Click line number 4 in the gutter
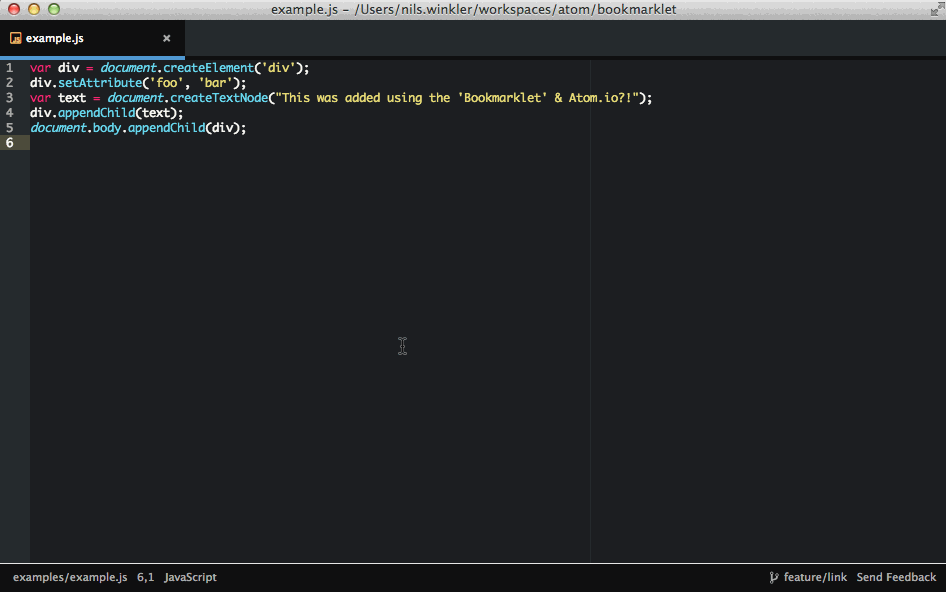The image size is (946, 592). (x=10, y=113)
